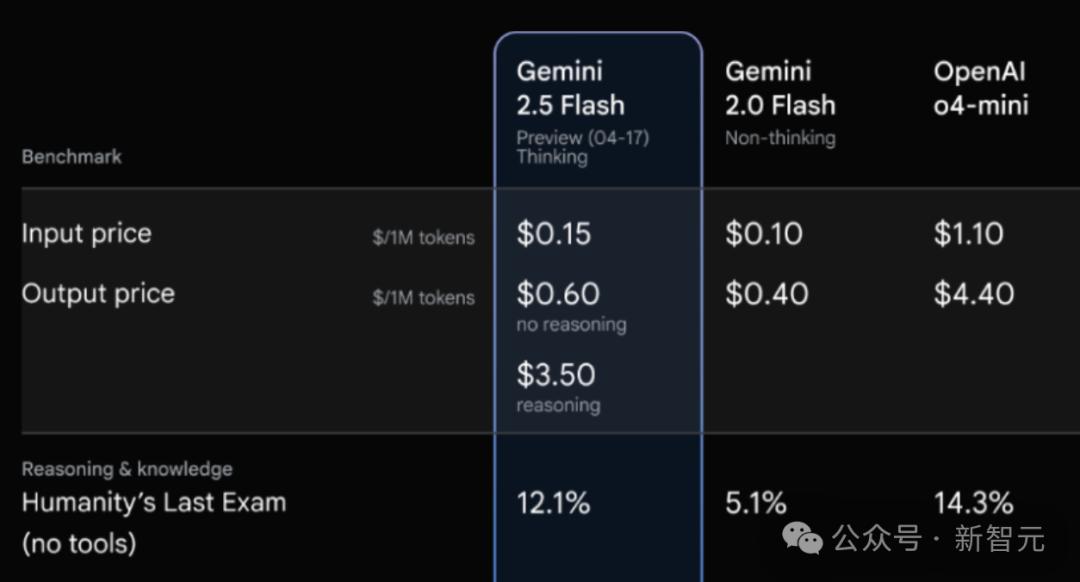Click the Output price row label
The width and height of the screenshot is (1080, 582).
[x=98, y=294]
